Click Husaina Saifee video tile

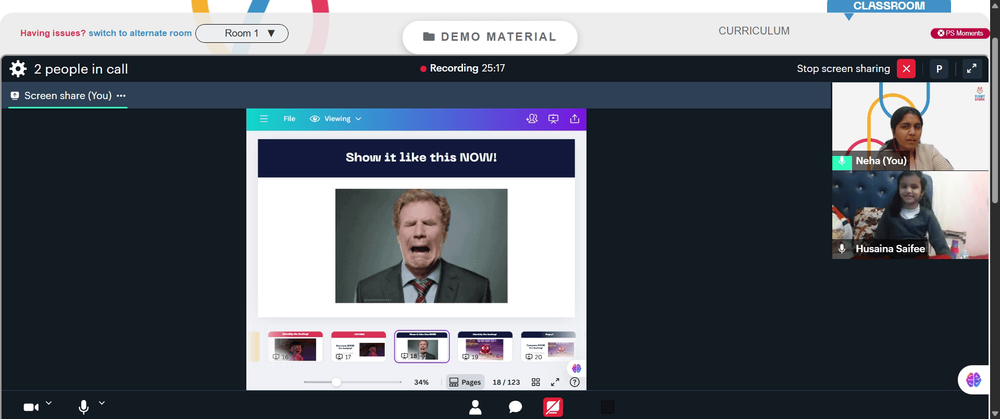[x=910, y=215]
